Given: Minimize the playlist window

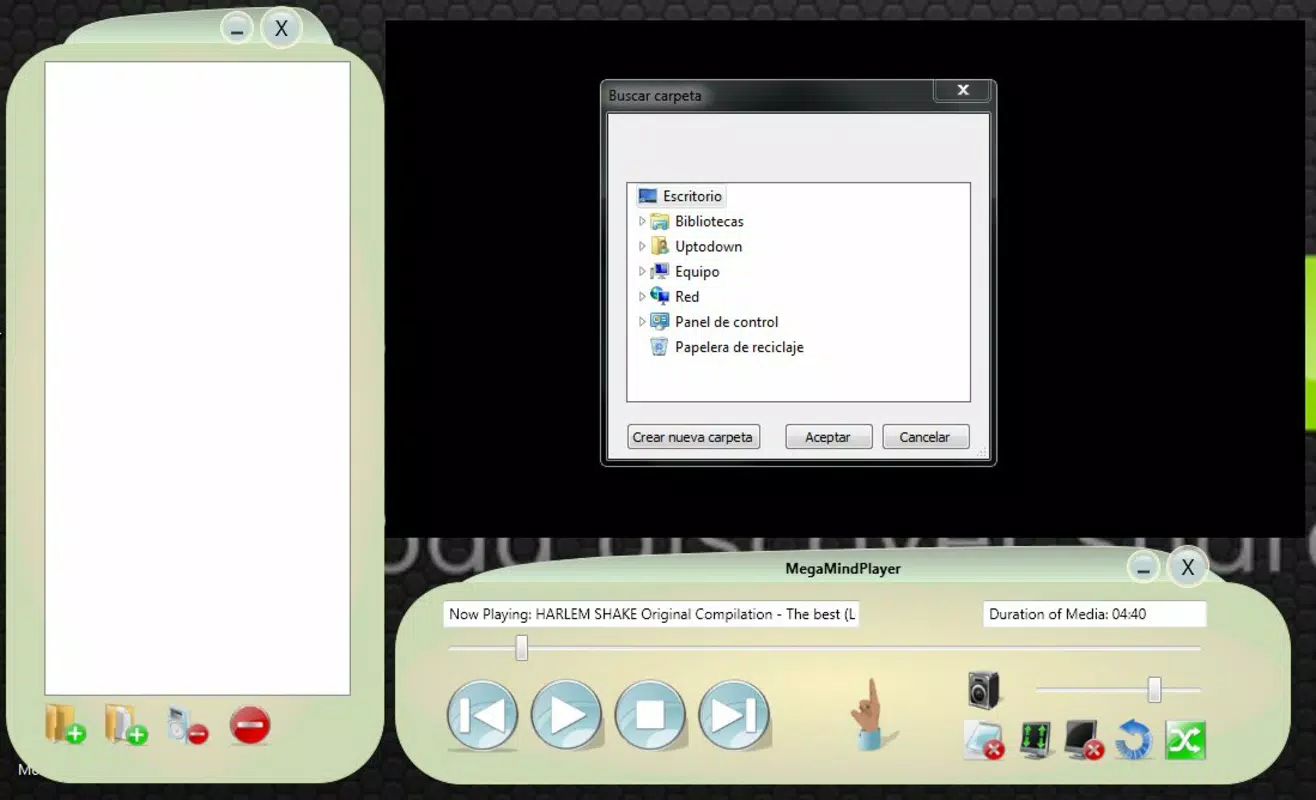Looking at the screenshot, I should [237, 29].
